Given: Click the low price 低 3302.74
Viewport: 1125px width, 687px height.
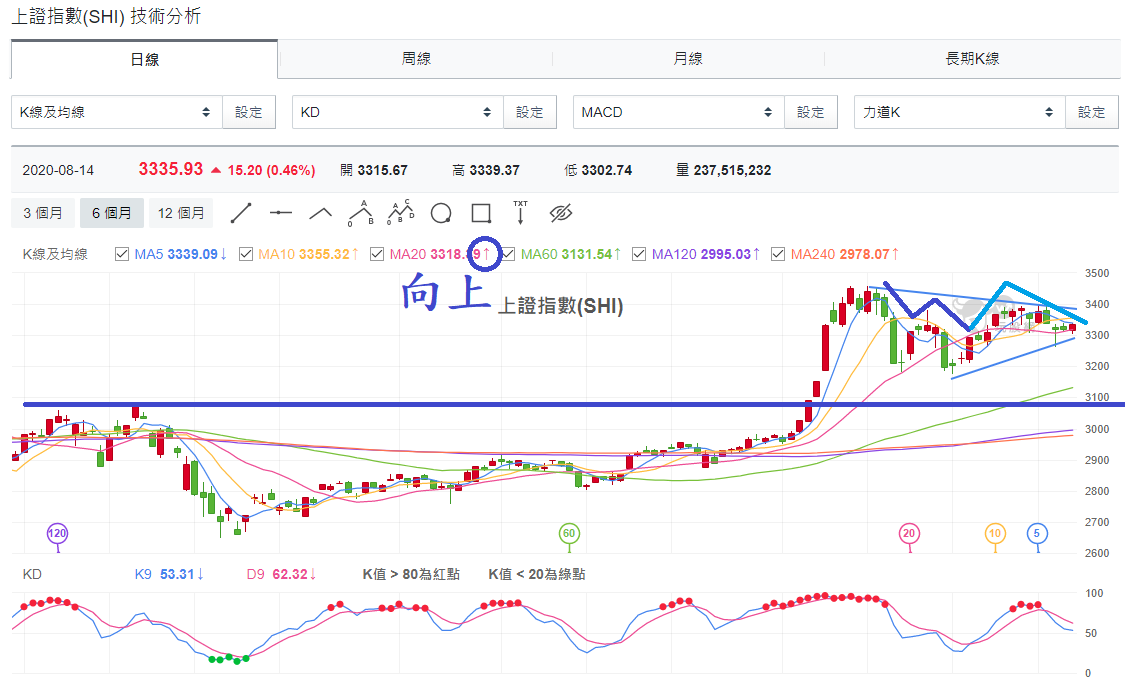Looking at the screenshot, I should (598, 171).
